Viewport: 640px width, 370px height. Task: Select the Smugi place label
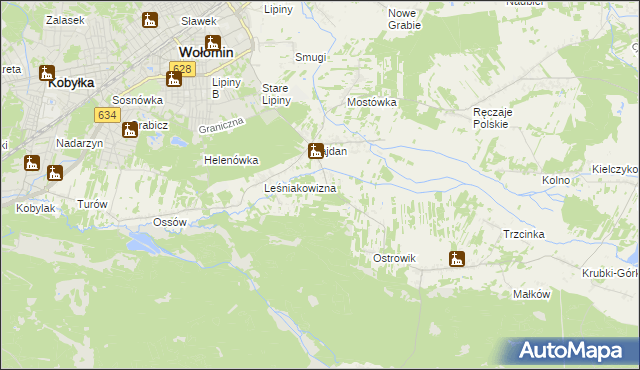pyautogui.click(x=311, y=58)
